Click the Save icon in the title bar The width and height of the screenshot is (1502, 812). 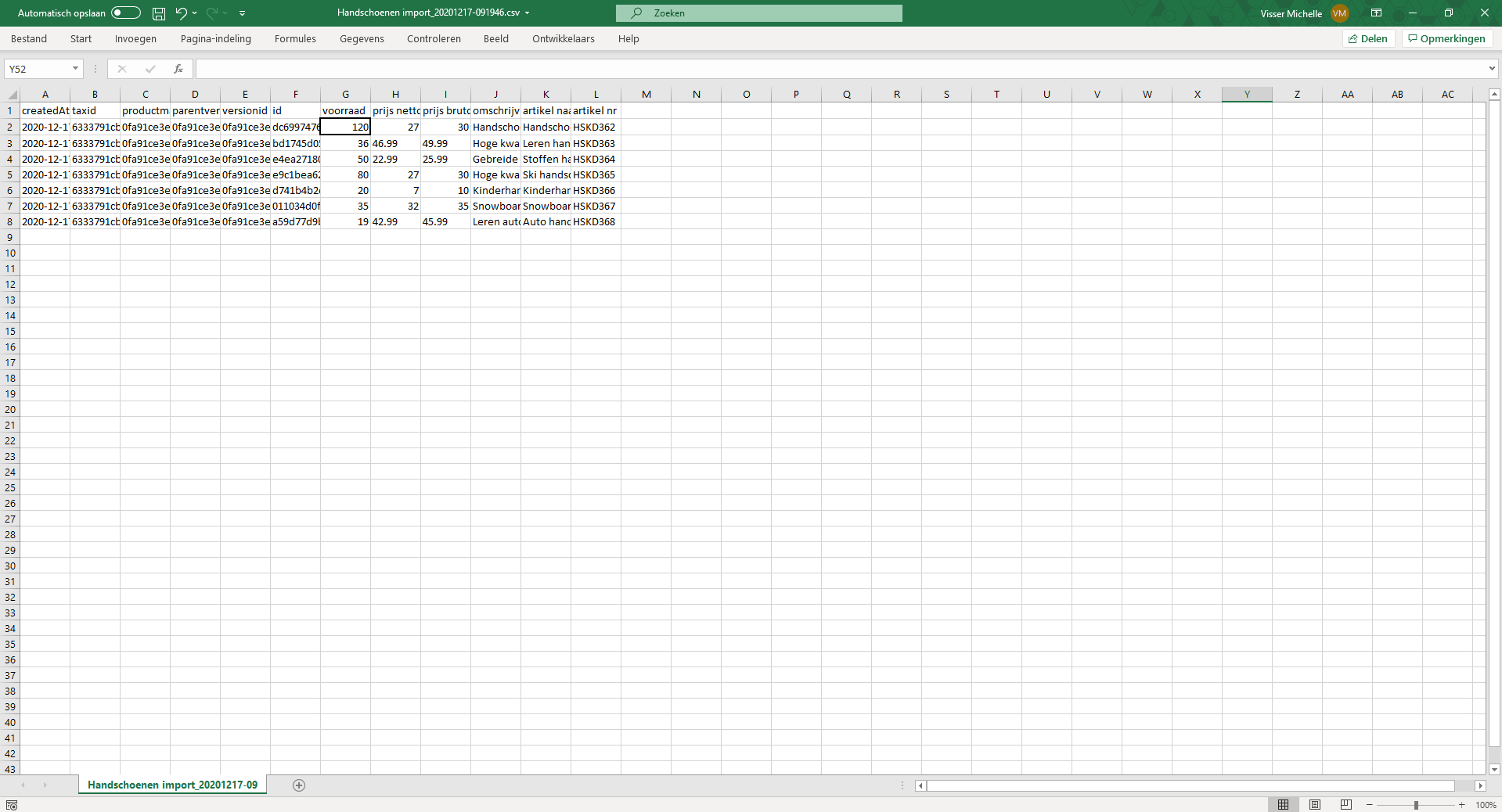point(159,13)
